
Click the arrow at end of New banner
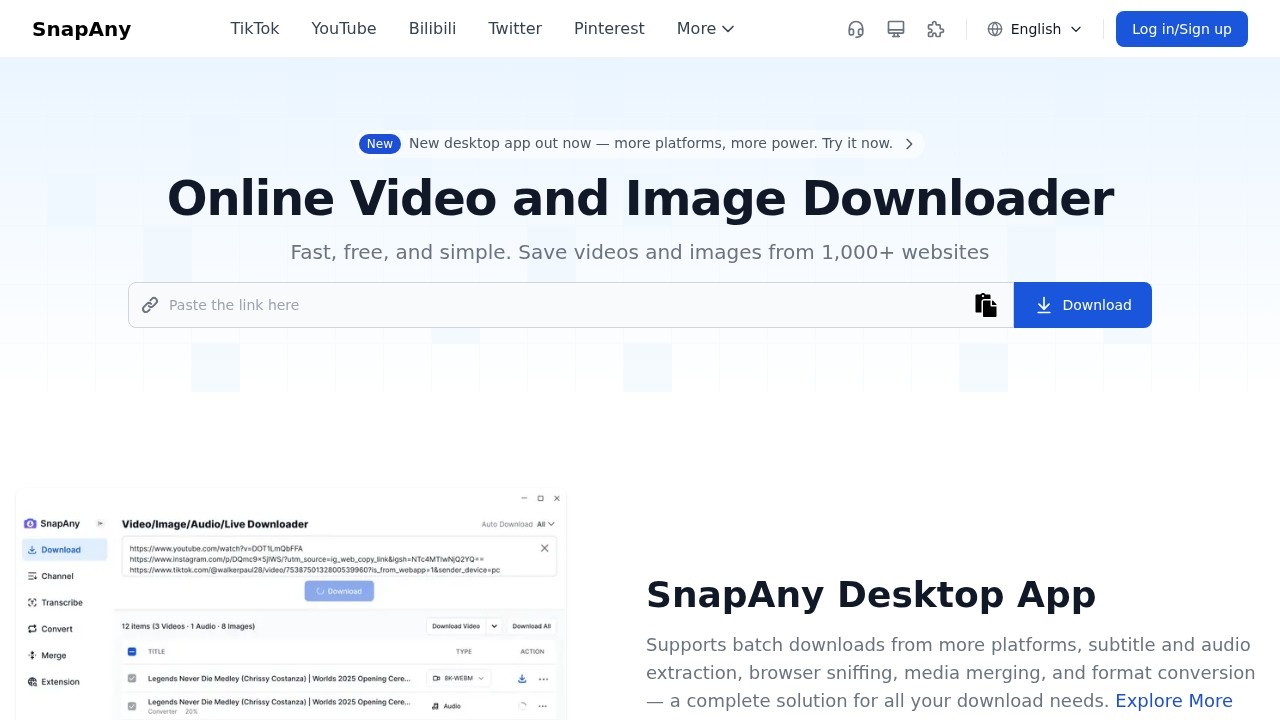(x=909, y=144)
